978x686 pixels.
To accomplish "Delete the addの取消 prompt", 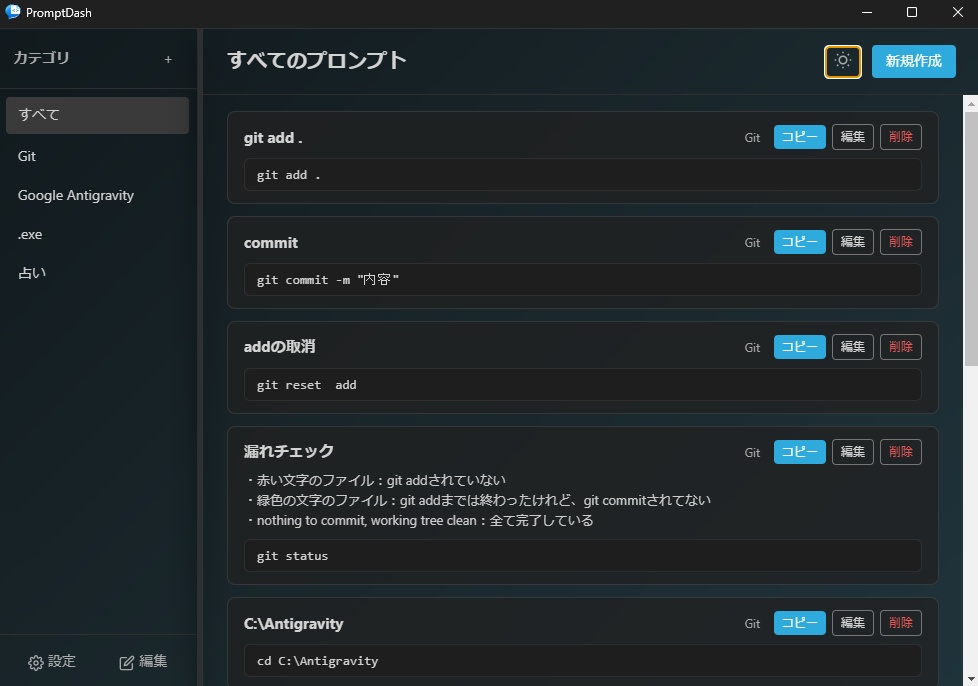I will point(901,347).
